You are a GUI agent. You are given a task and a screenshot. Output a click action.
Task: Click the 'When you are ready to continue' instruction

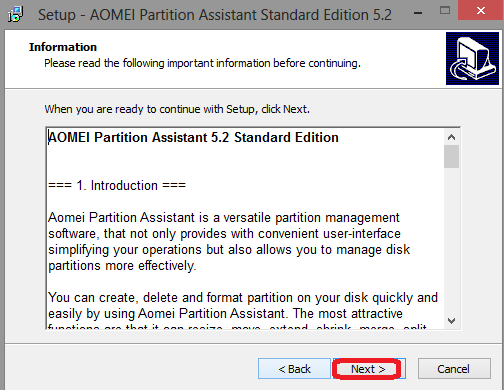pos(177,109)
